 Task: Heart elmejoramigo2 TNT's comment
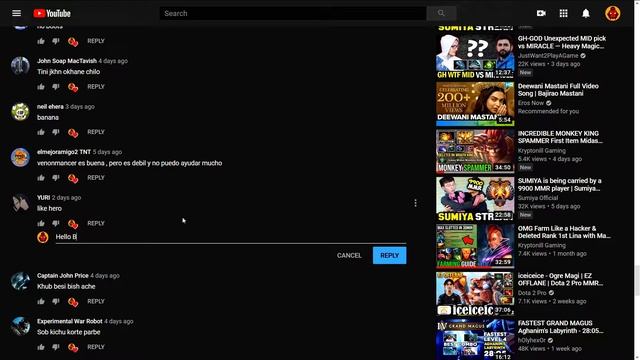73,178
